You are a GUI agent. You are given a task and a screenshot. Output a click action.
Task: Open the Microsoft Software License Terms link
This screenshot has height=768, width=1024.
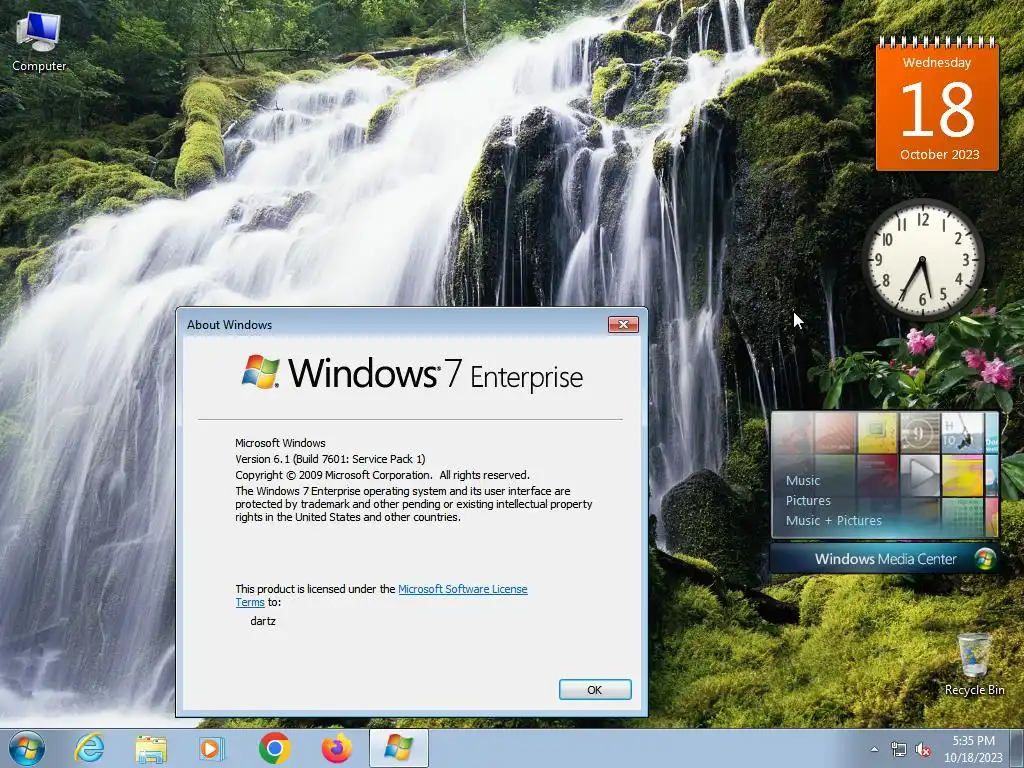click(x=462, y=588)
